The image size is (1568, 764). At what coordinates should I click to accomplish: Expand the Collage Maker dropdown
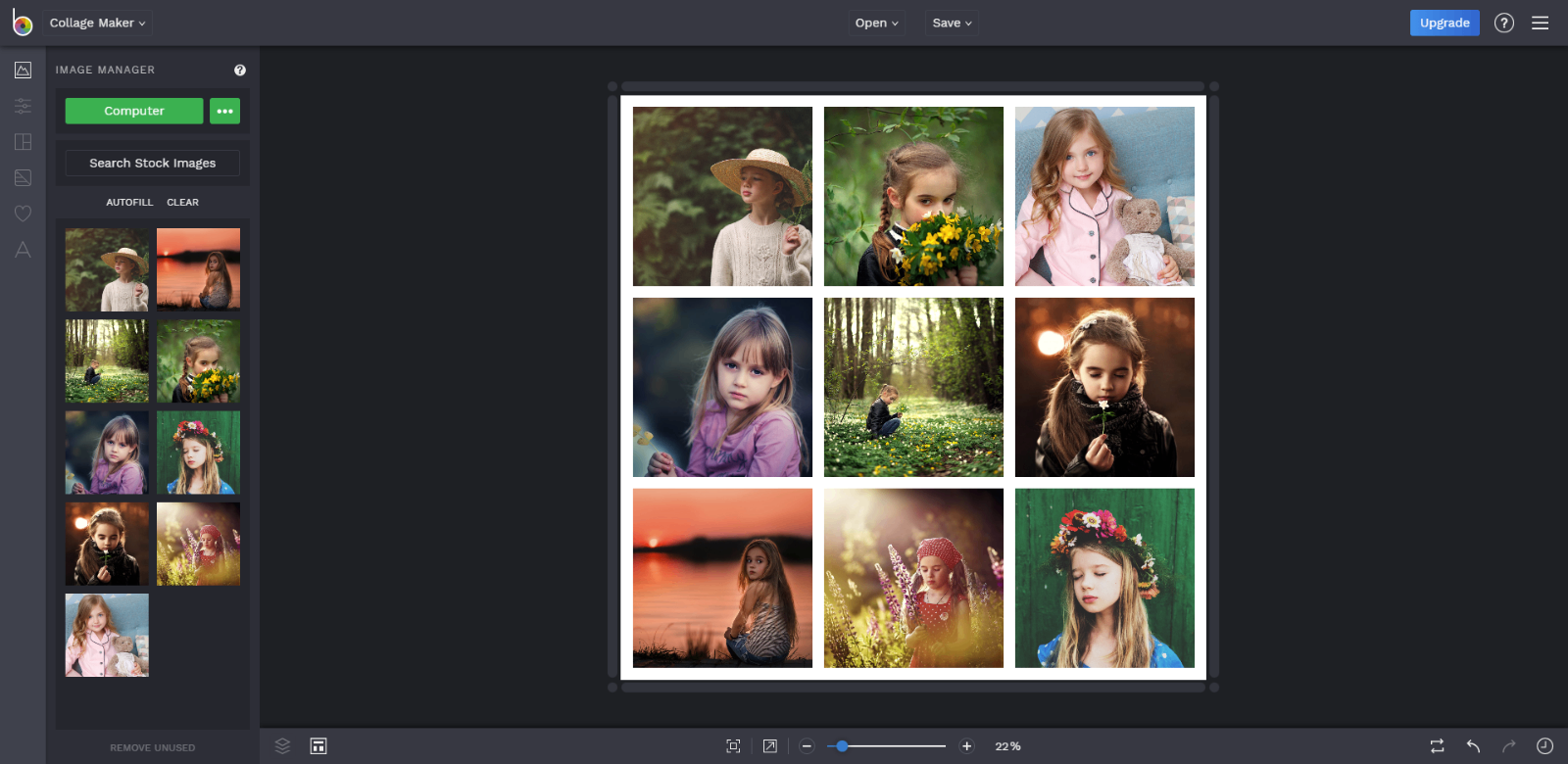point(97,23)
